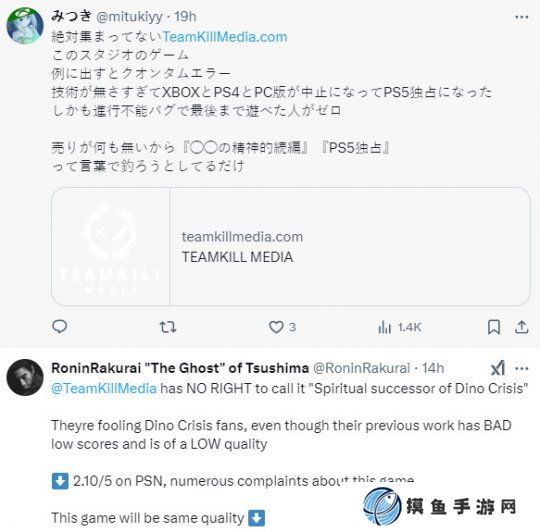Viewport: 540px width, 532px height.
Task: Share the みつき tweet
Action: tap(521, 327)
